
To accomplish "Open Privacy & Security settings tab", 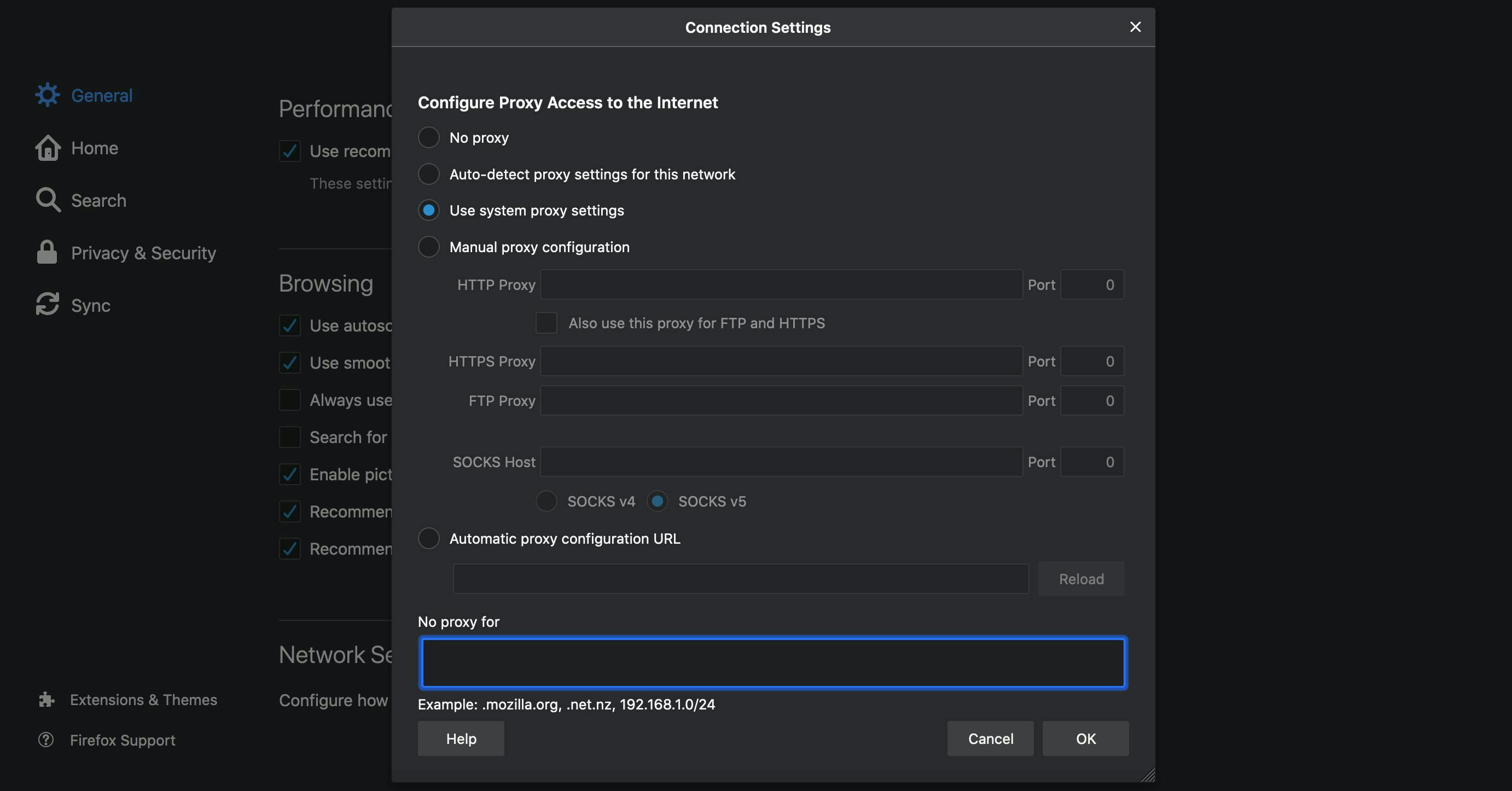I will (x=143, y=253).
